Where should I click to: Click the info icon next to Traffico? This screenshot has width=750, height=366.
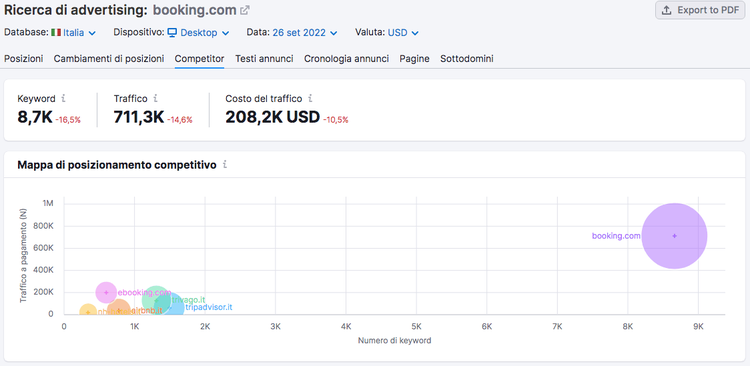click(x=155, y=99)
